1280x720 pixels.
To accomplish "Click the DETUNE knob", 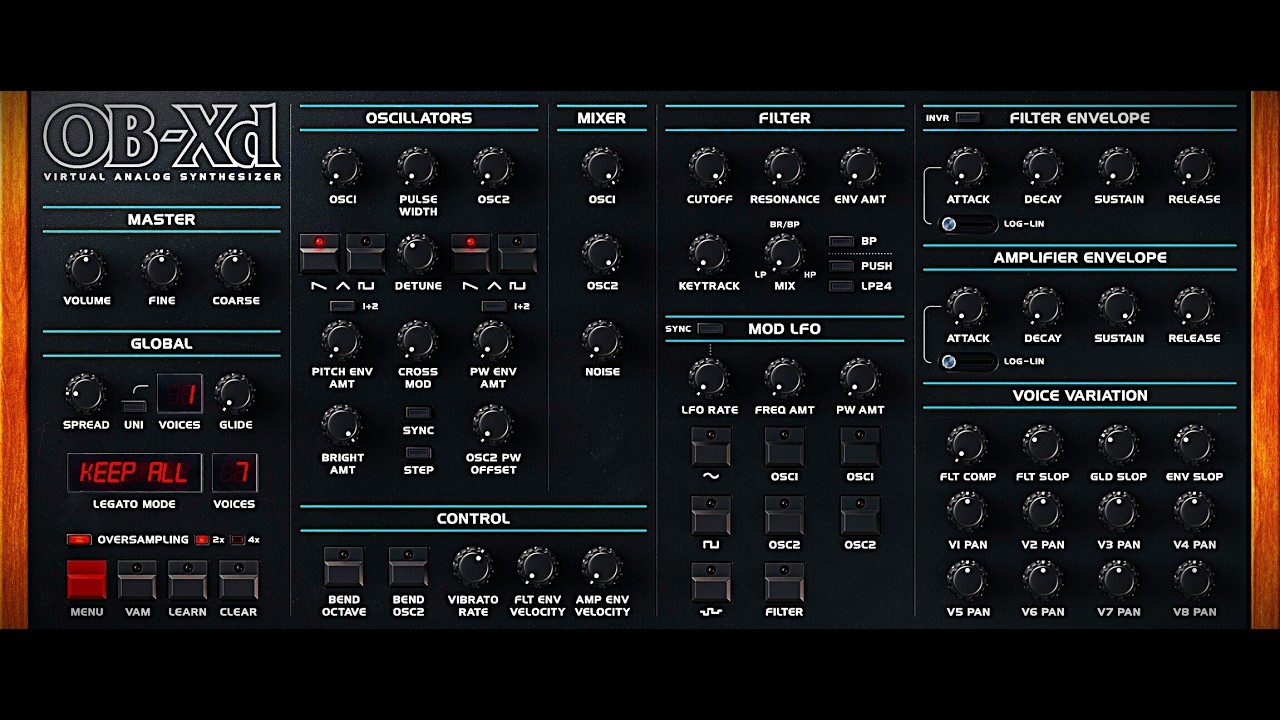I will tap(418, 253).
